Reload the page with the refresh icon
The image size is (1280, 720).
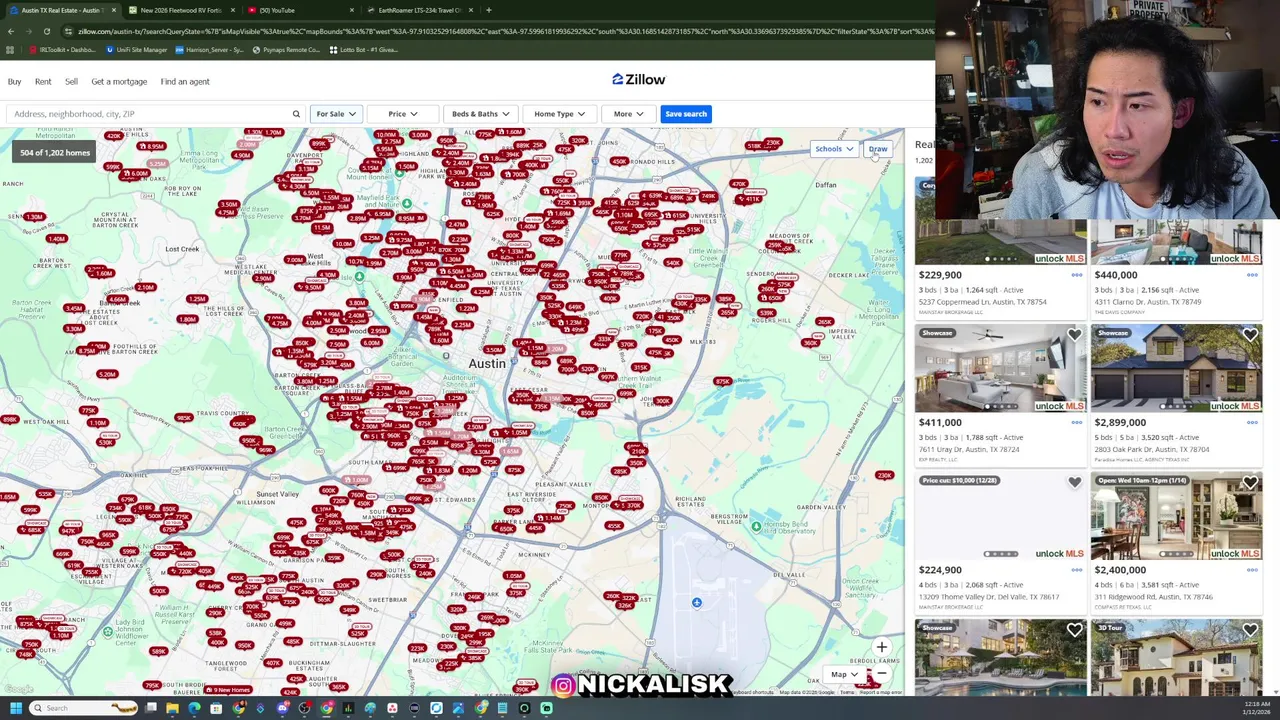click(x=47, y=31)
